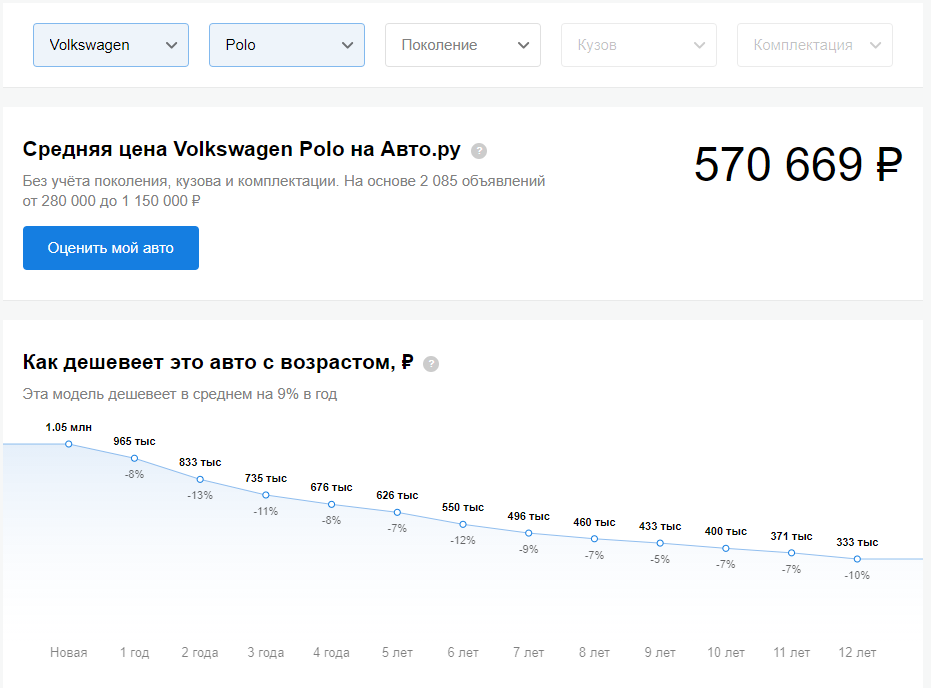The width and height of the screenshot is (931, 688).
Task: Open the Polo model dropdown
Action: (287, 45)
